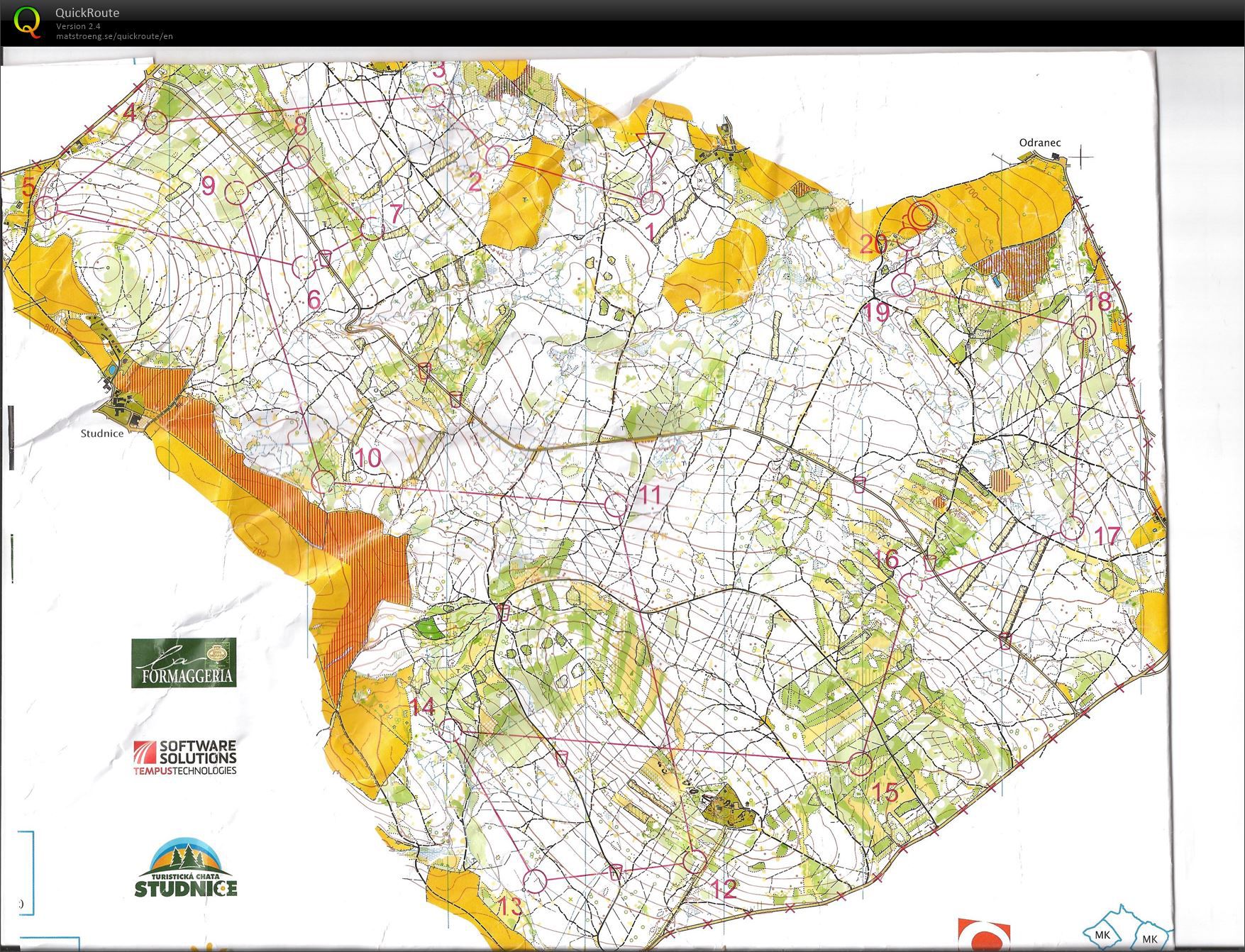Select control circle 14 on the map
1245x952 pixels.
point(450,729)
